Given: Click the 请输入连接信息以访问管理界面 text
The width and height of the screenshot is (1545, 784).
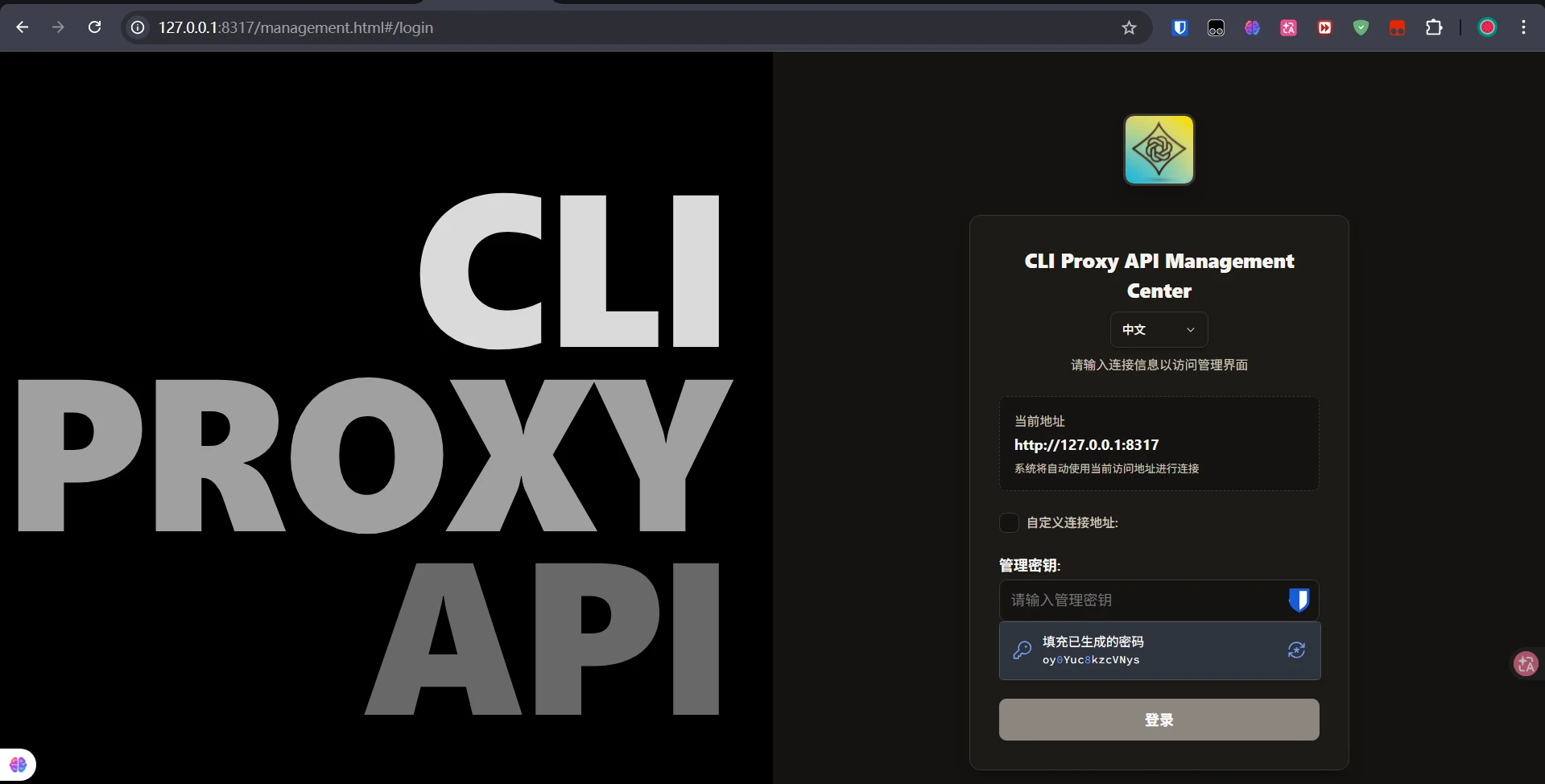Looking at the screenshot, I should [1159, 365].
